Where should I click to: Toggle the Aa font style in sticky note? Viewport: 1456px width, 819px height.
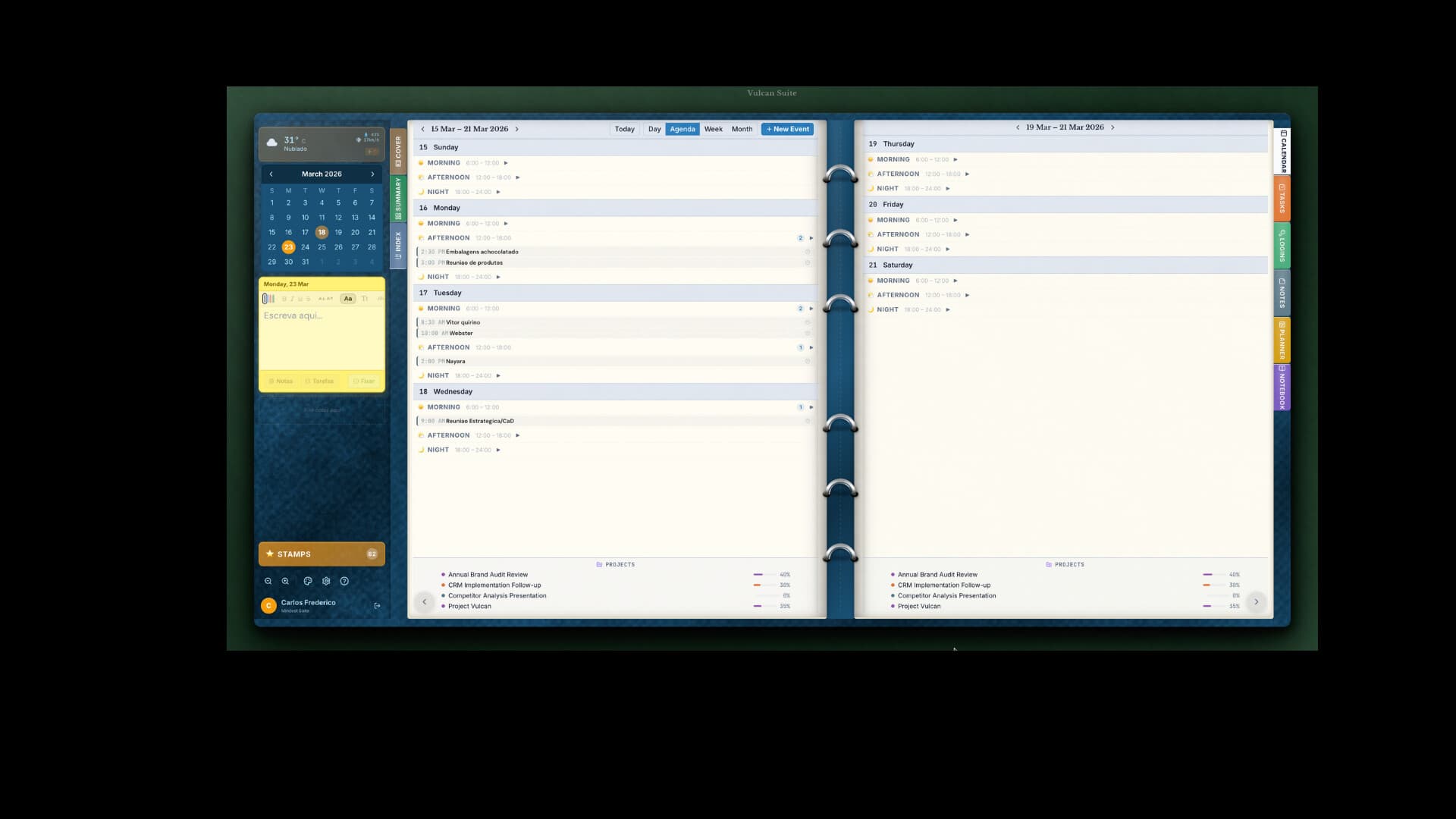[348, 299]
